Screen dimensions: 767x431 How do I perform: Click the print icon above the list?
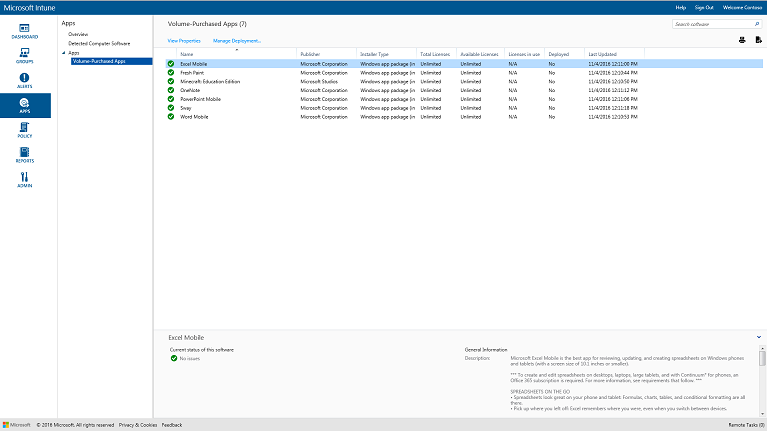[742, 40]
